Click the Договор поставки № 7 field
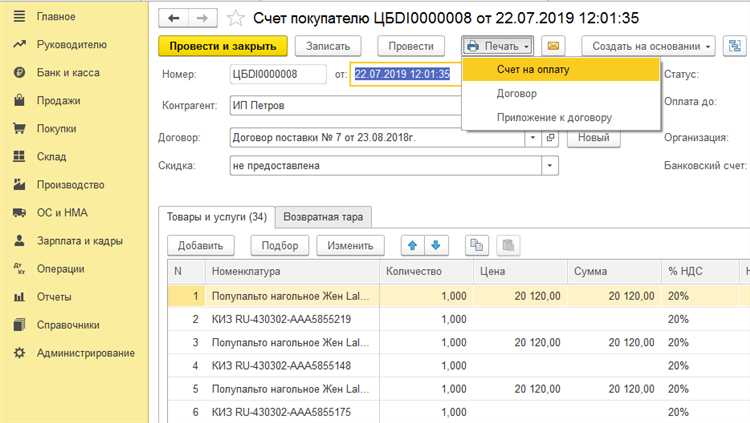Viewport: 750px width, 423px height. click(x=377, y=138)
